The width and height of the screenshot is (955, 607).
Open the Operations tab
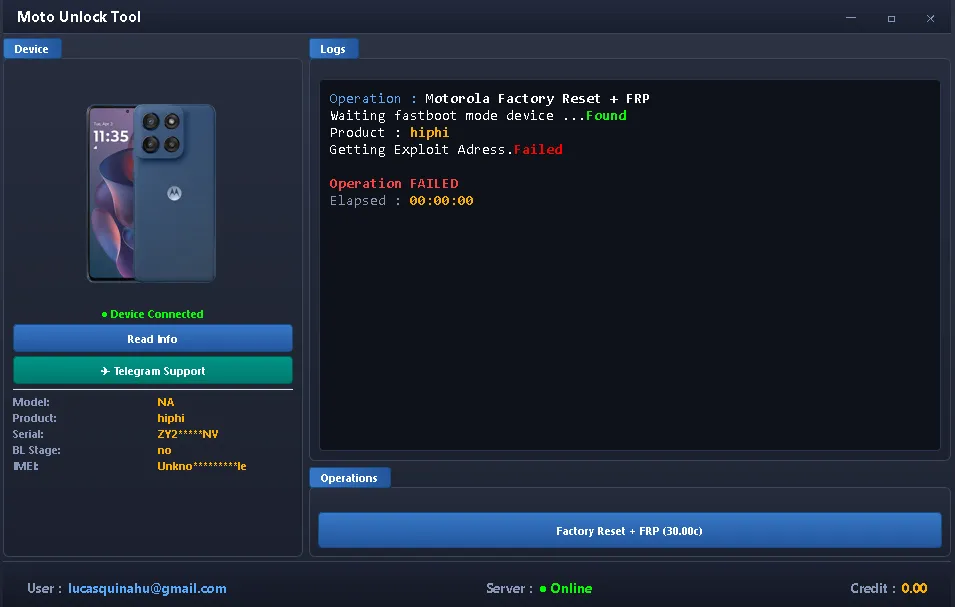click(349, 478)
